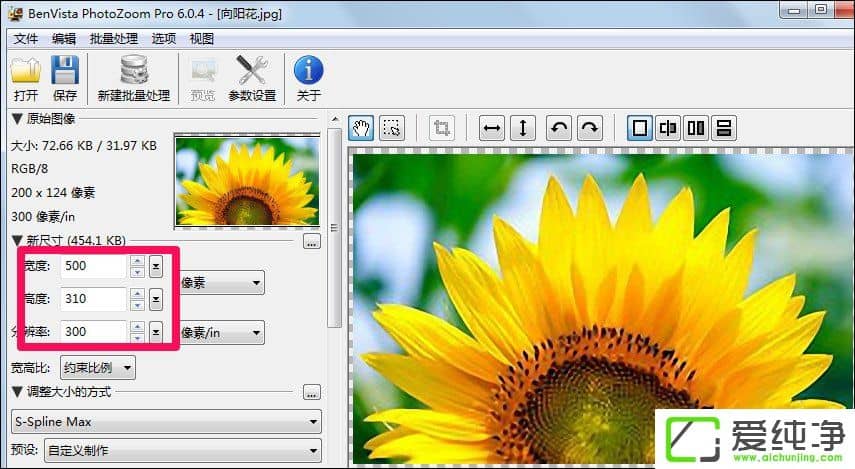Open the 约束比例 aspect ratio dropdown
855x469 pixels.
[x=97, y=368]
